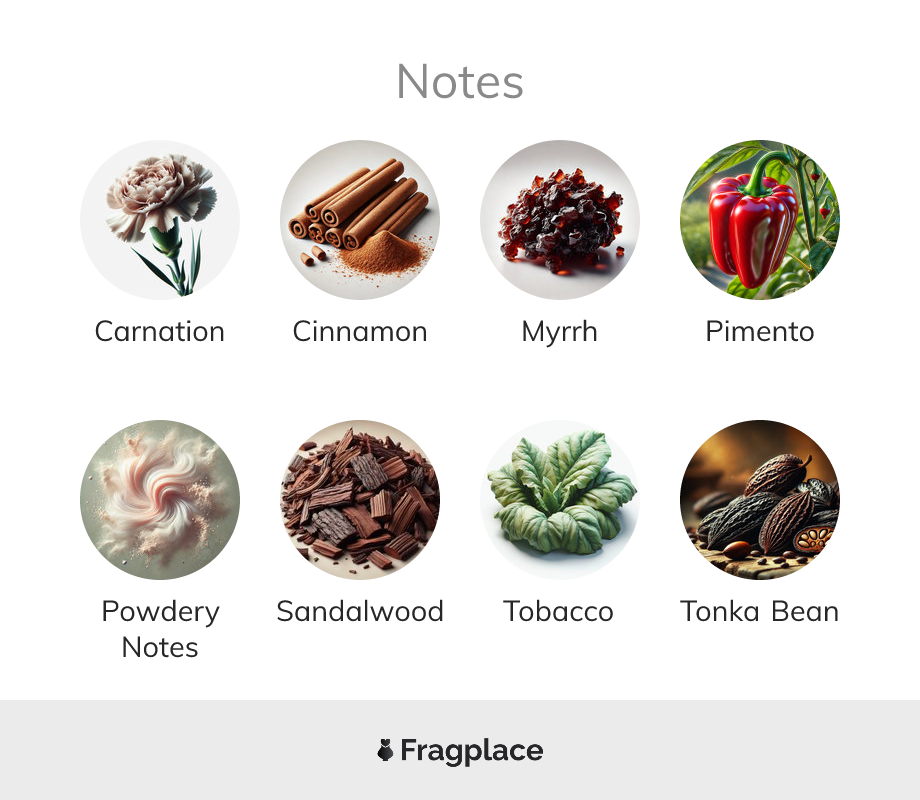Open the Myrrh resin image
920x800 pixels.
point(560,220)
